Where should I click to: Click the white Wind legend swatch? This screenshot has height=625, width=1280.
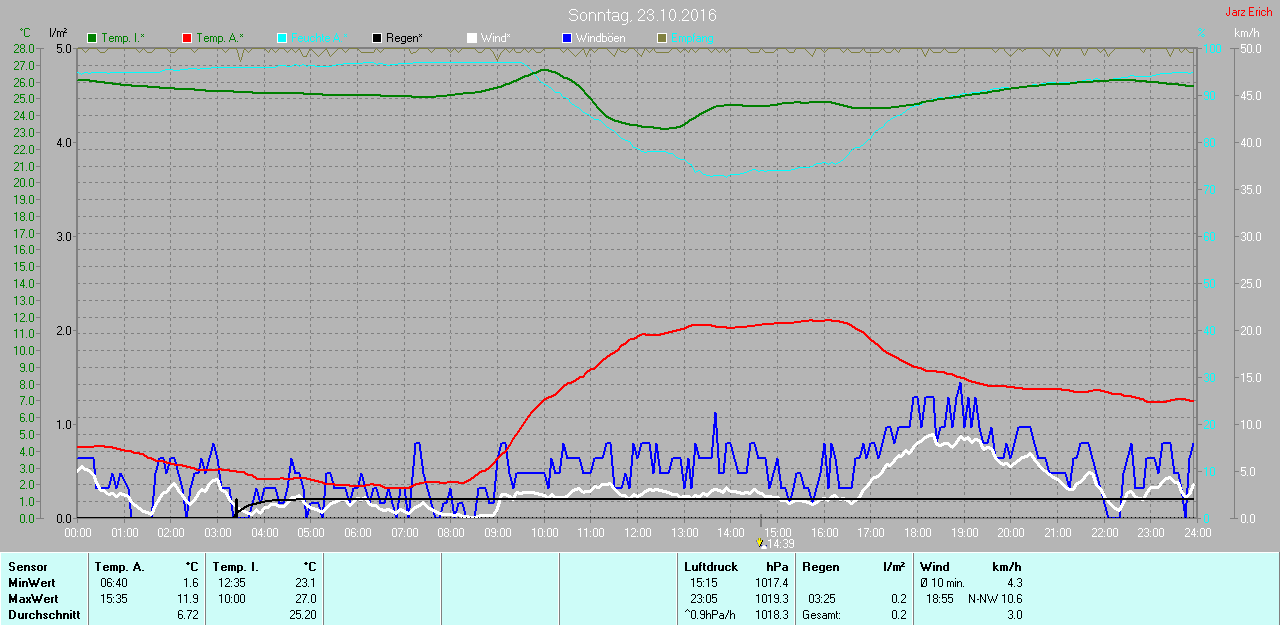click(x=472, y=38)
